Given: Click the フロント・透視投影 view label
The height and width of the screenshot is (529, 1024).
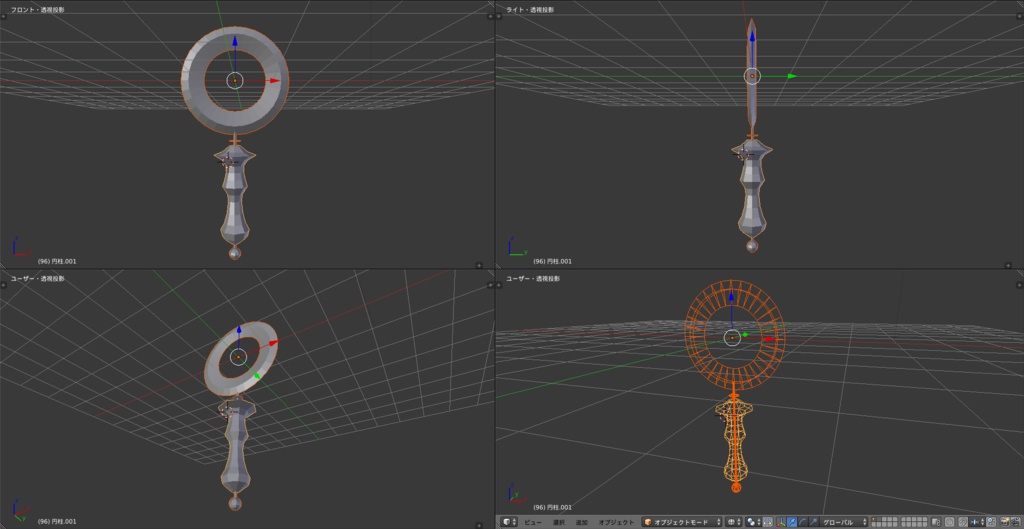Looking at the screenshot, I should click(x=37, y=10).
